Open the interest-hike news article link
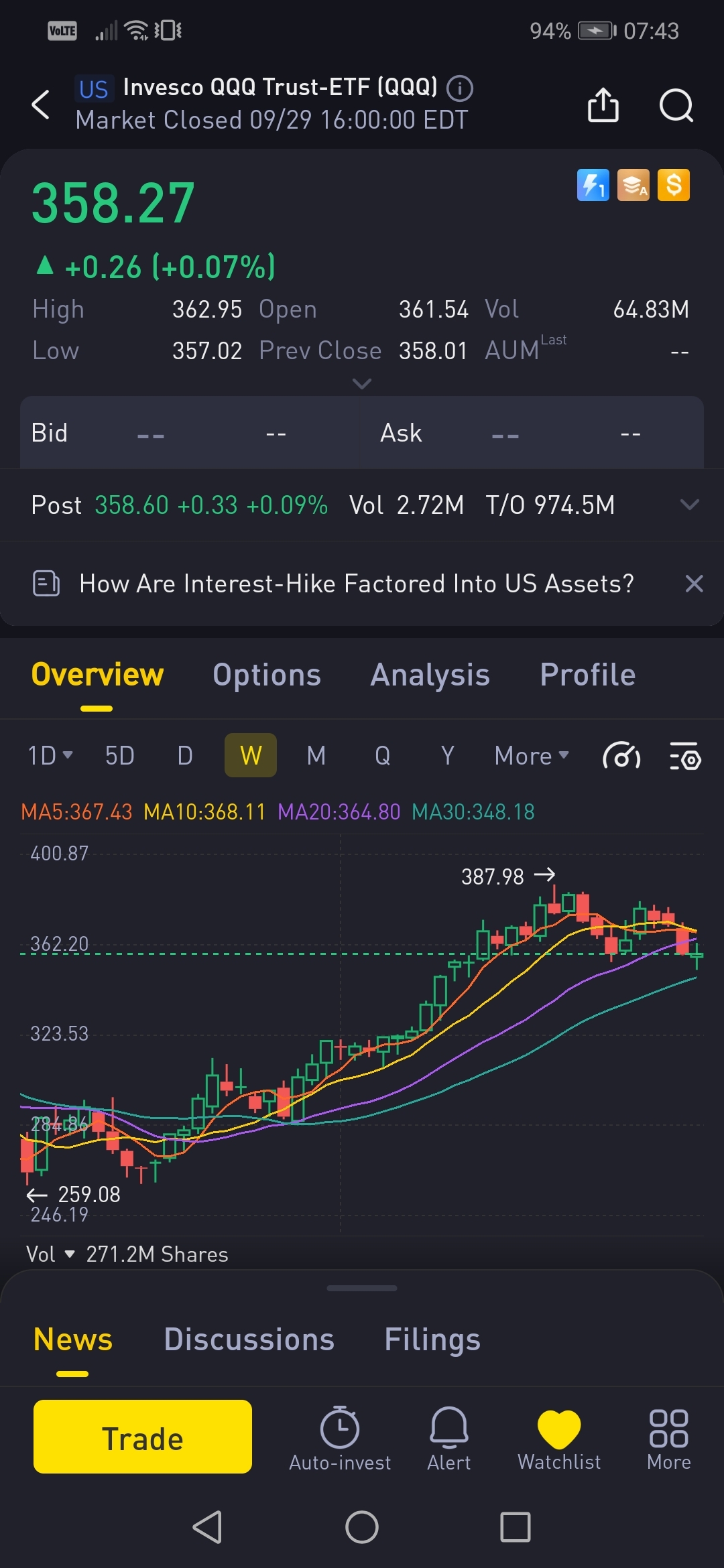This screenshot has width=724, height=1568. click(x=356, y=584)
